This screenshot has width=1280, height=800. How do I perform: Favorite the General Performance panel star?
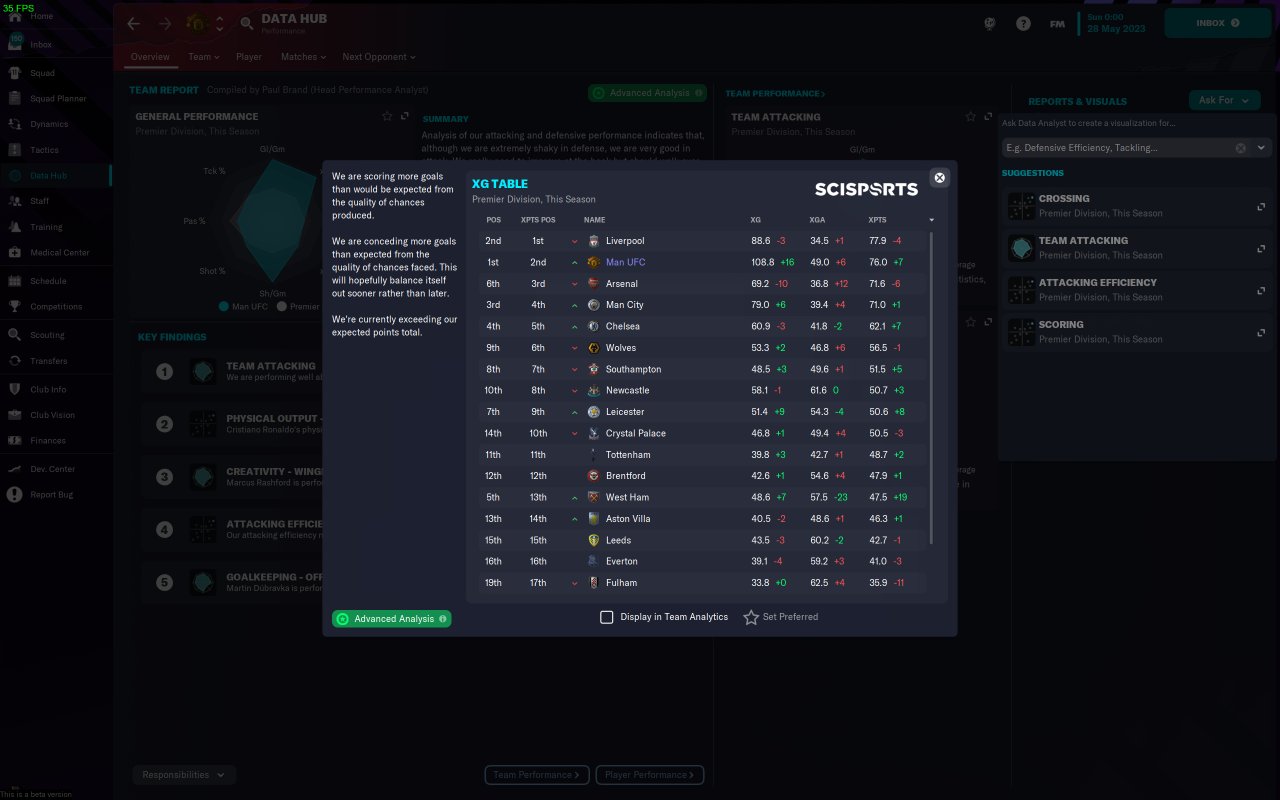(387, 116)
